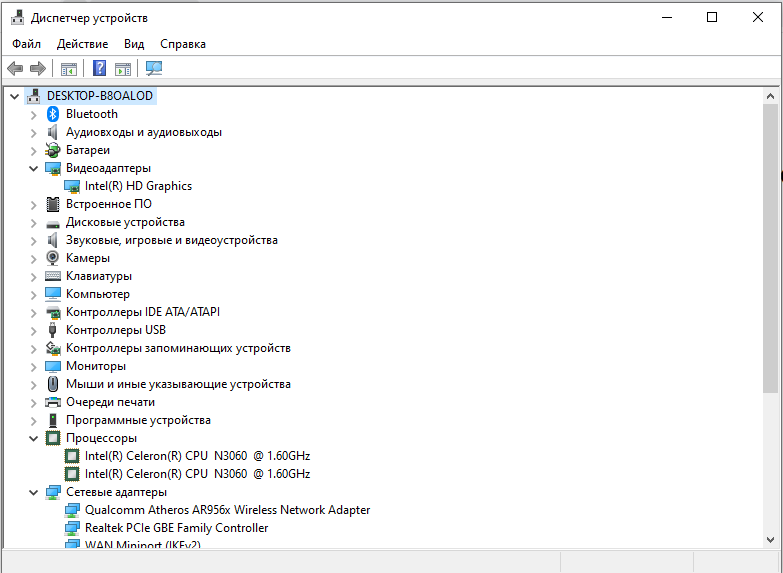Click the scrollbar up arrow
Viewport: 783px width, 573px height.
point(770,96)
